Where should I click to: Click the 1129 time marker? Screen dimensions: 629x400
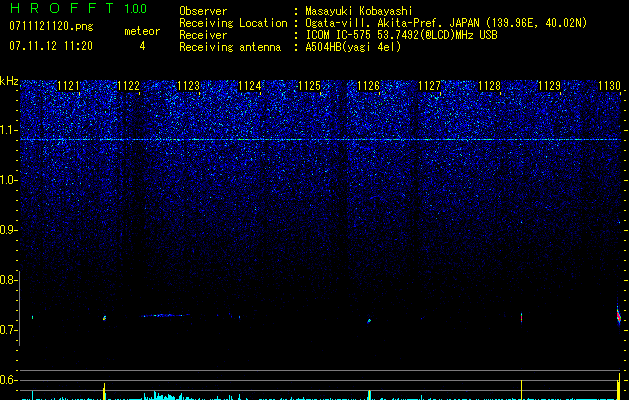[549, 86]
